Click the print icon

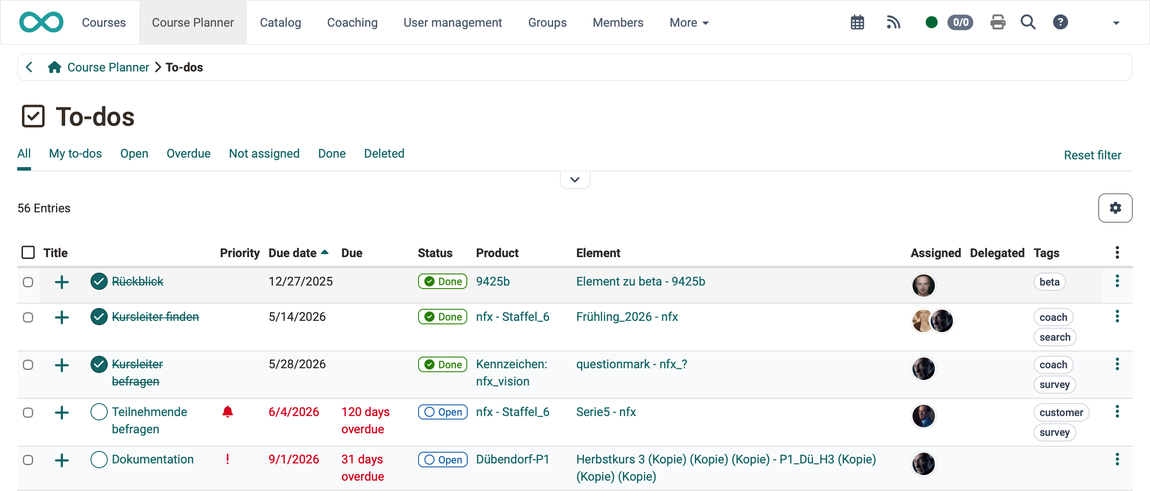pos(997,23)
